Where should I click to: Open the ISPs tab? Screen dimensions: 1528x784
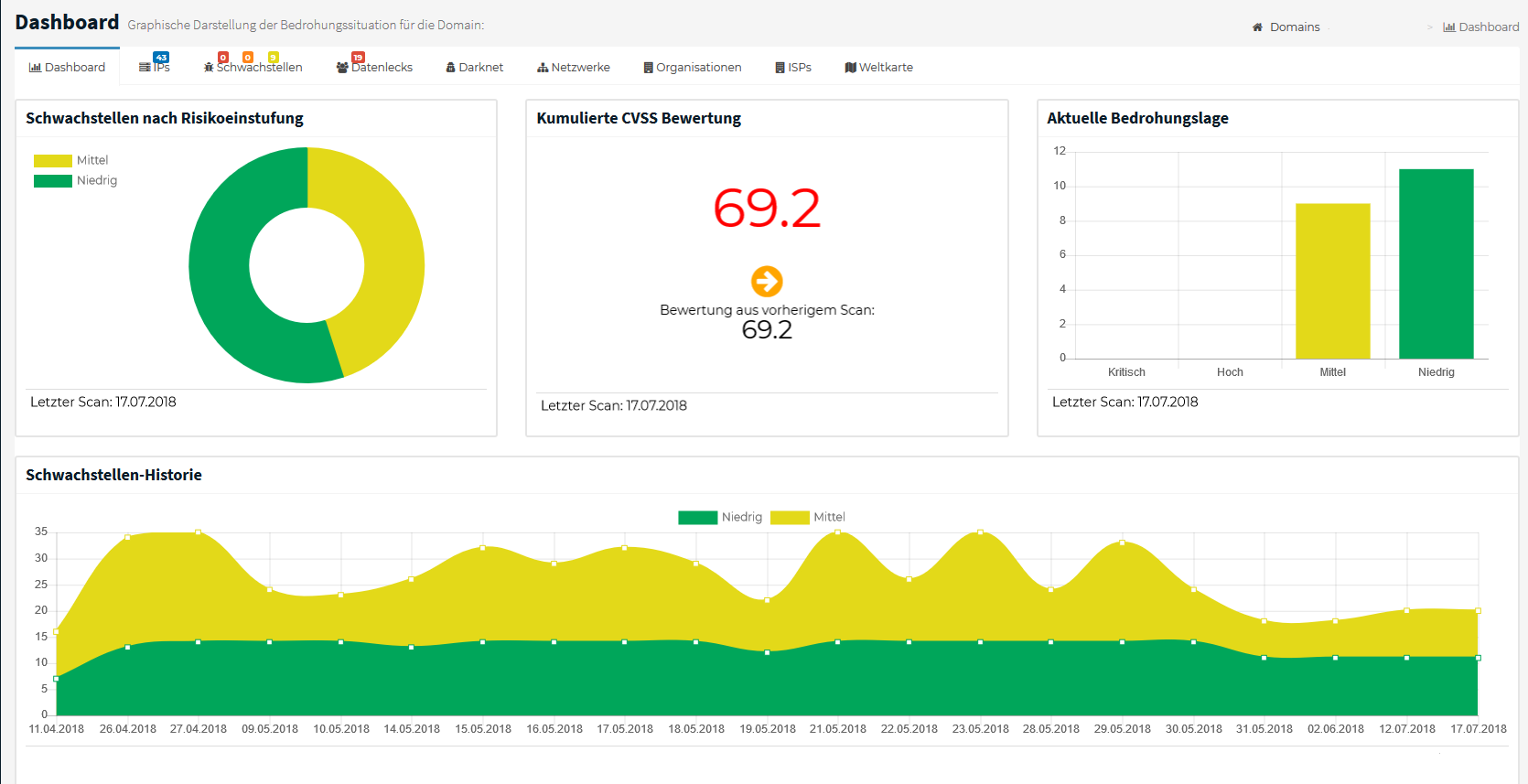point(792,68)
